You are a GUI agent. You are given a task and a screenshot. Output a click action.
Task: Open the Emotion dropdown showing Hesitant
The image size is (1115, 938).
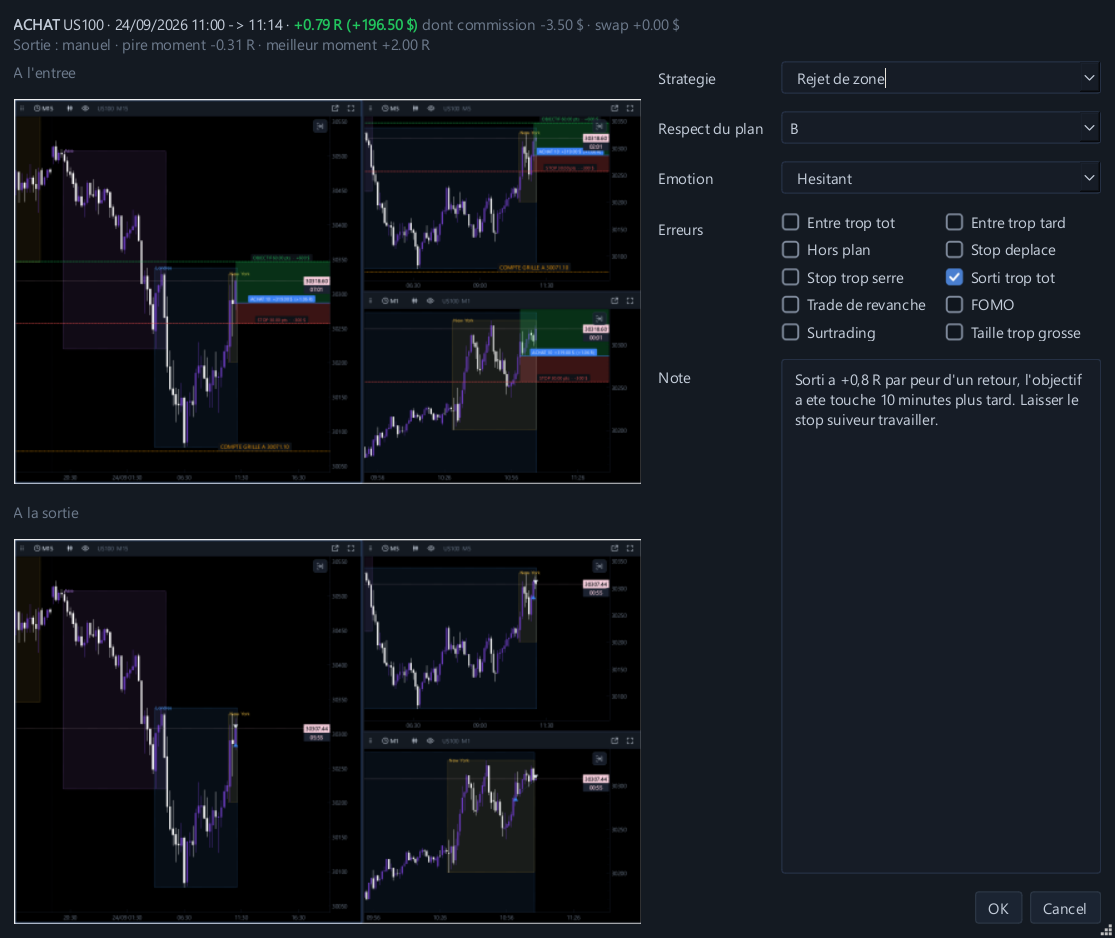point(940,178)
